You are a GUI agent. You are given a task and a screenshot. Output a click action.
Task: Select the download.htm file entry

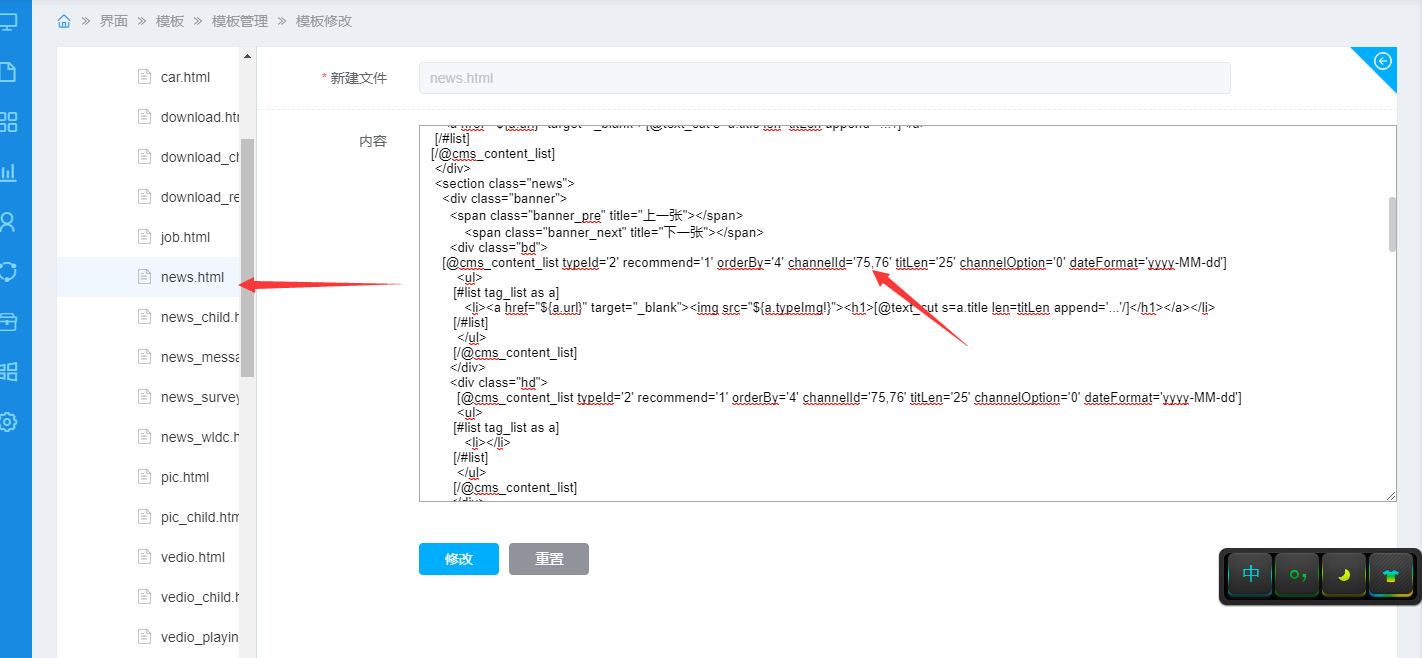[200, 117]
